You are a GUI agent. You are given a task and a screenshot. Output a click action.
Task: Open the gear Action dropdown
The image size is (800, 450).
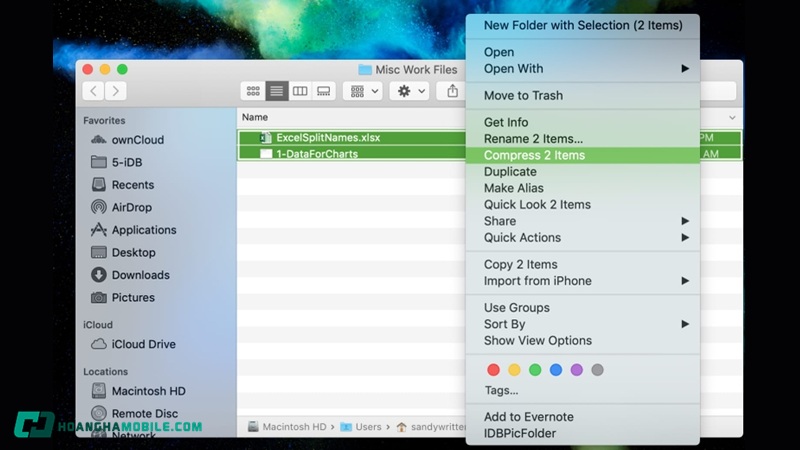tap(410, 91)
